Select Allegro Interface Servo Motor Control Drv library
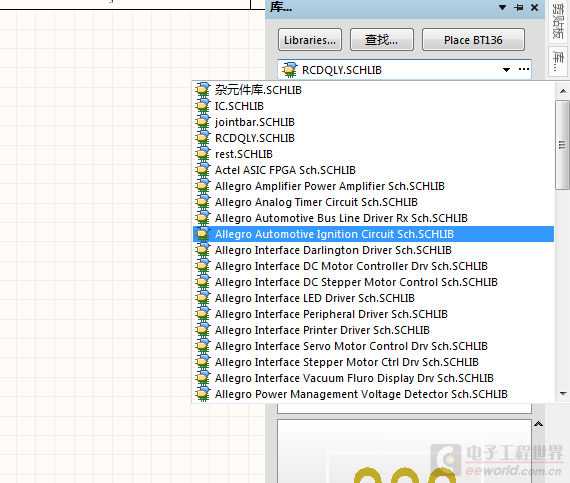Screen dimensions: 570x483 [373, 346]
